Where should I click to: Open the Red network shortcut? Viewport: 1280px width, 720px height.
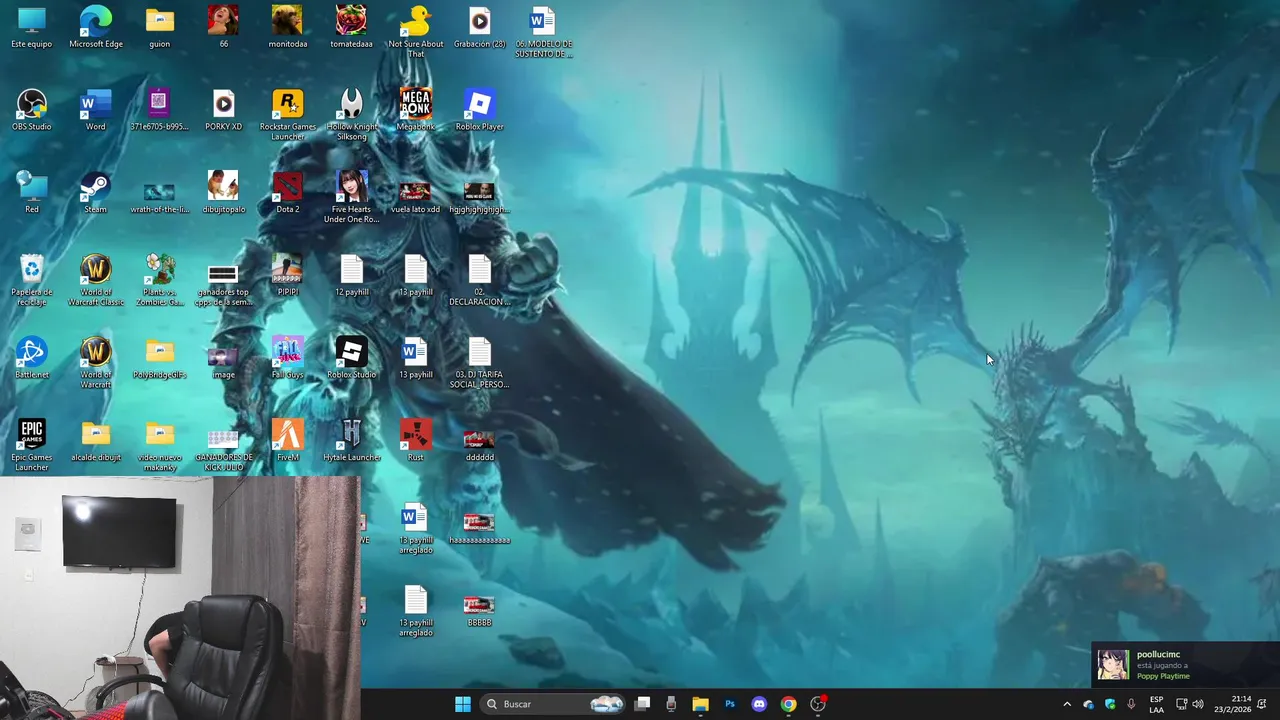point(32,192)
